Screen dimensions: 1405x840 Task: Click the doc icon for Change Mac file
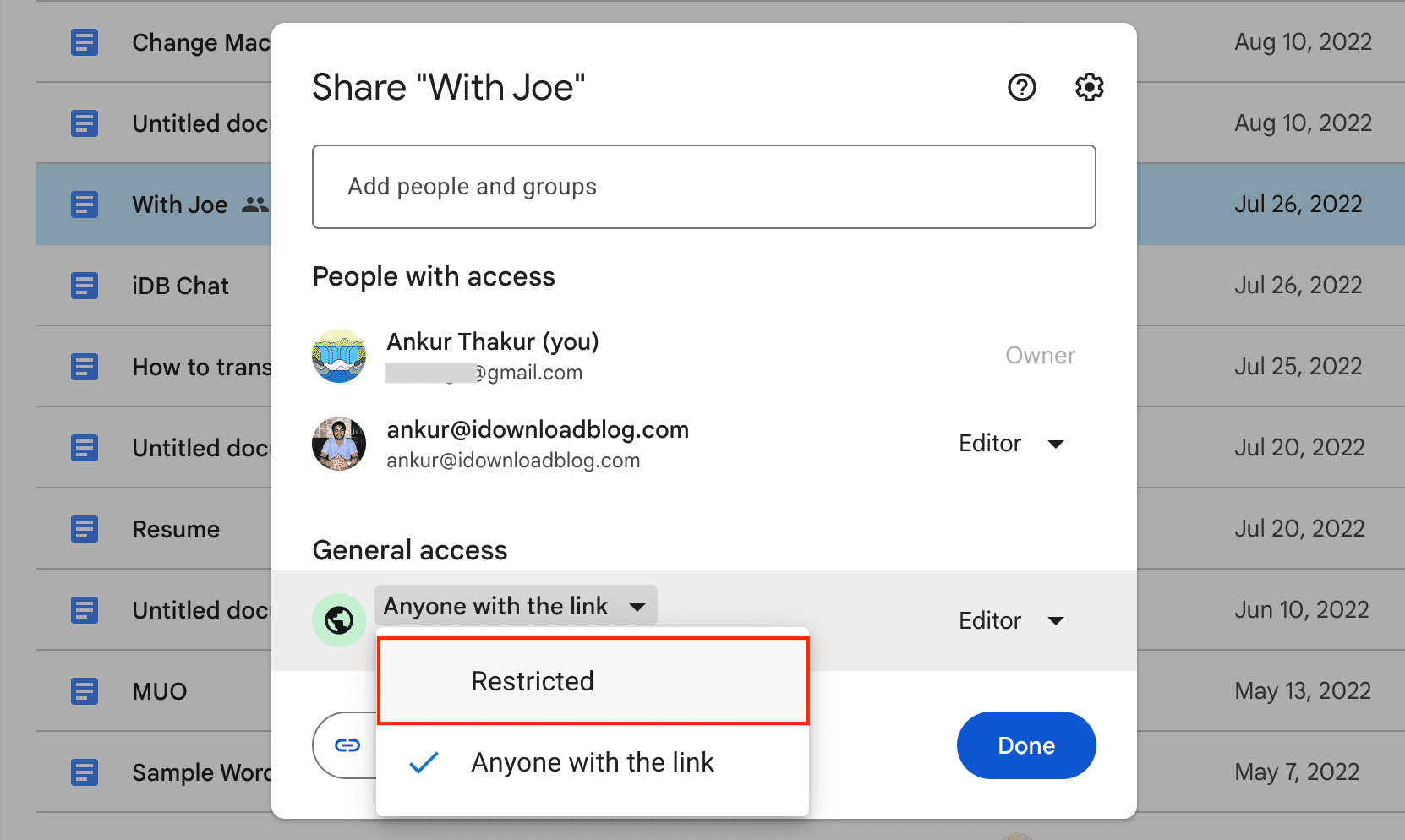click(x=84, y=42)
